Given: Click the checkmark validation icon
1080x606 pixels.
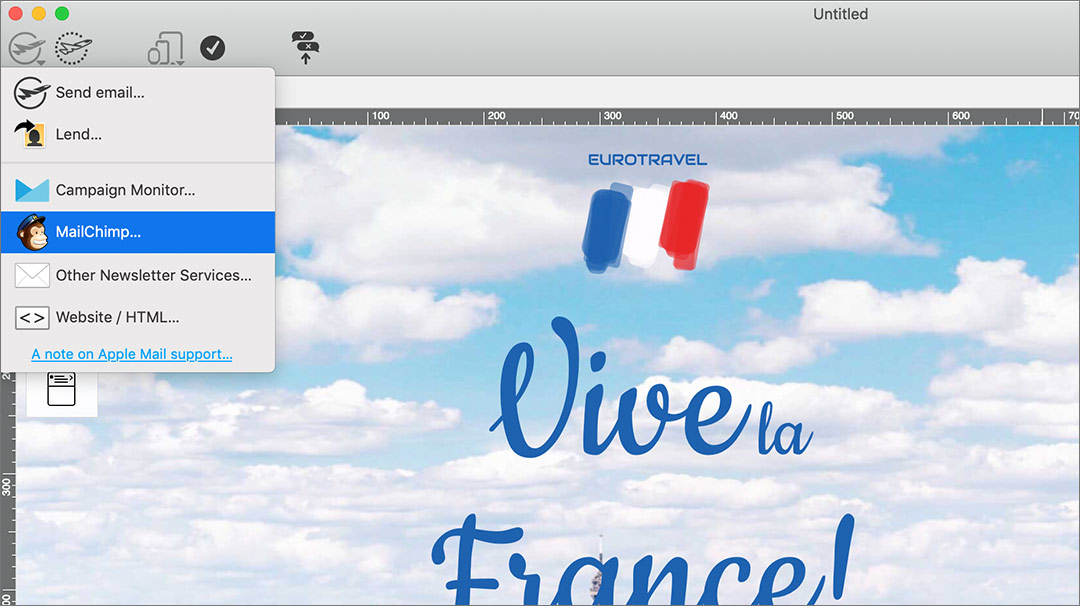Looking at the screenshot, I should click(x=212, y=48).
